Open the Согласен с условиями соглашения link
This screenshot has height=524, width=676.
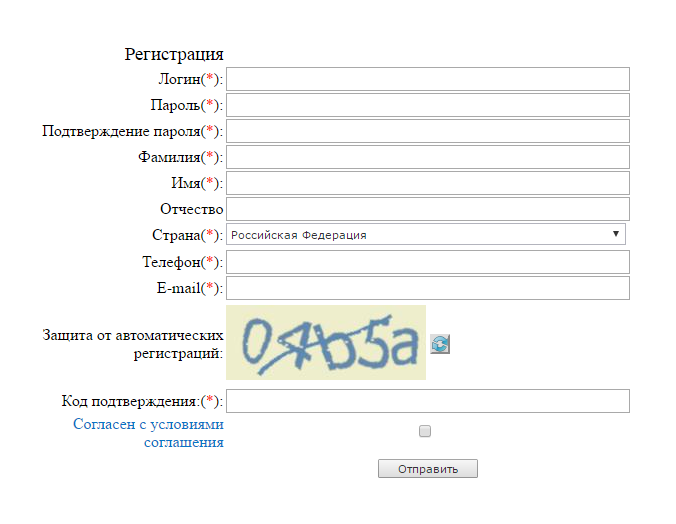point(148,433)
